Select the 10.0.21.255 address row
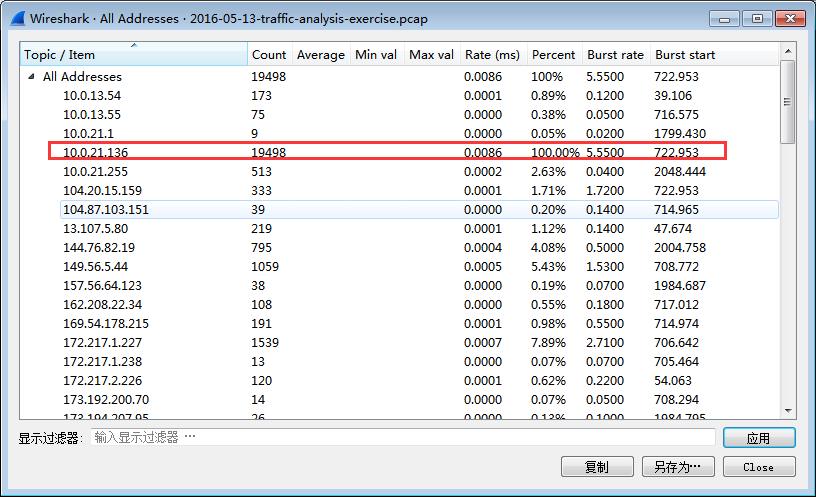Viewport: 816px width, 497px height. click(399, 172)
